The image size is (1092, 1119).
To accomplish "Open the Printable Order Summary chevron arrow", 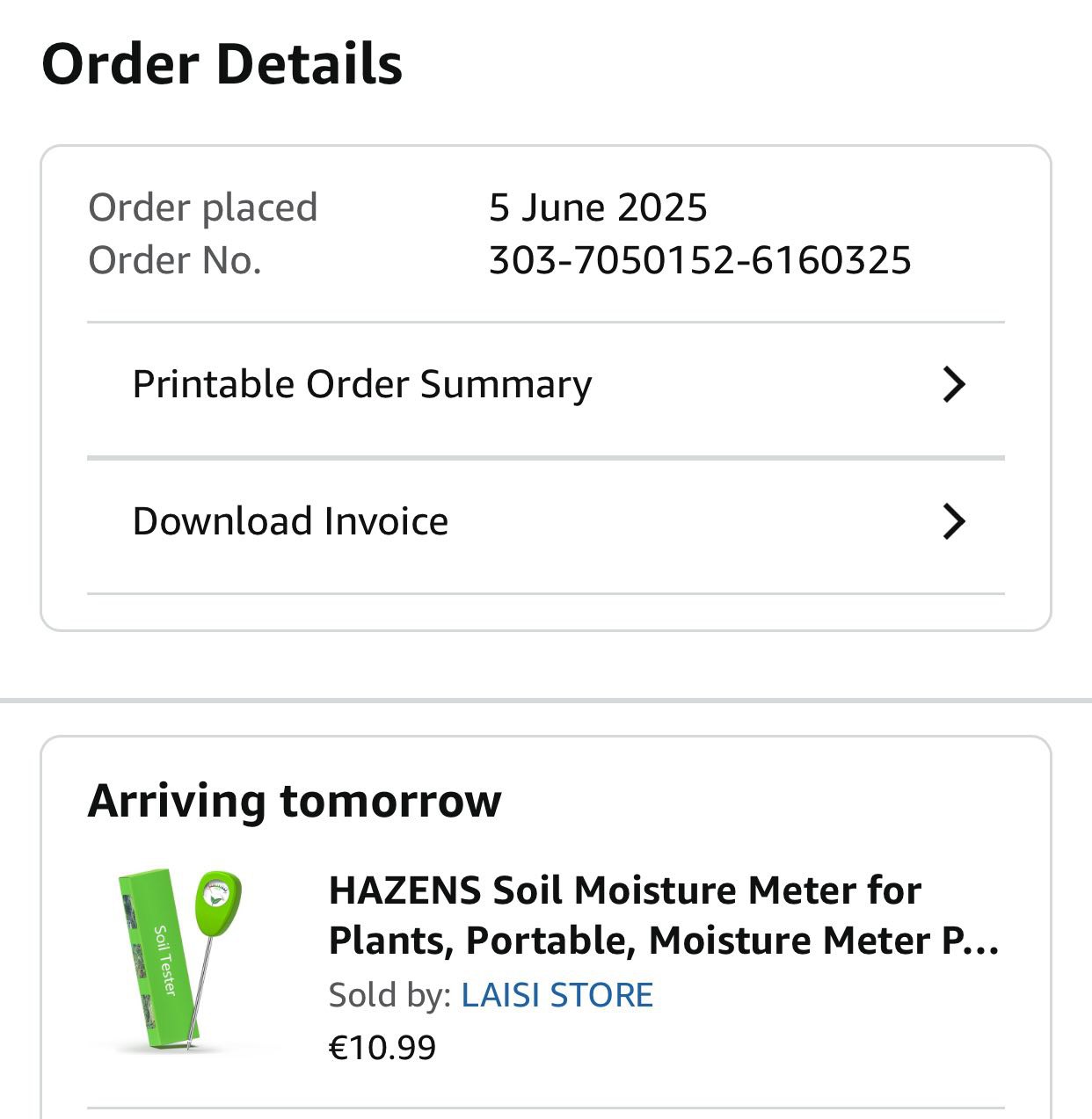I will pyautogui.click(x=953, y=384).
